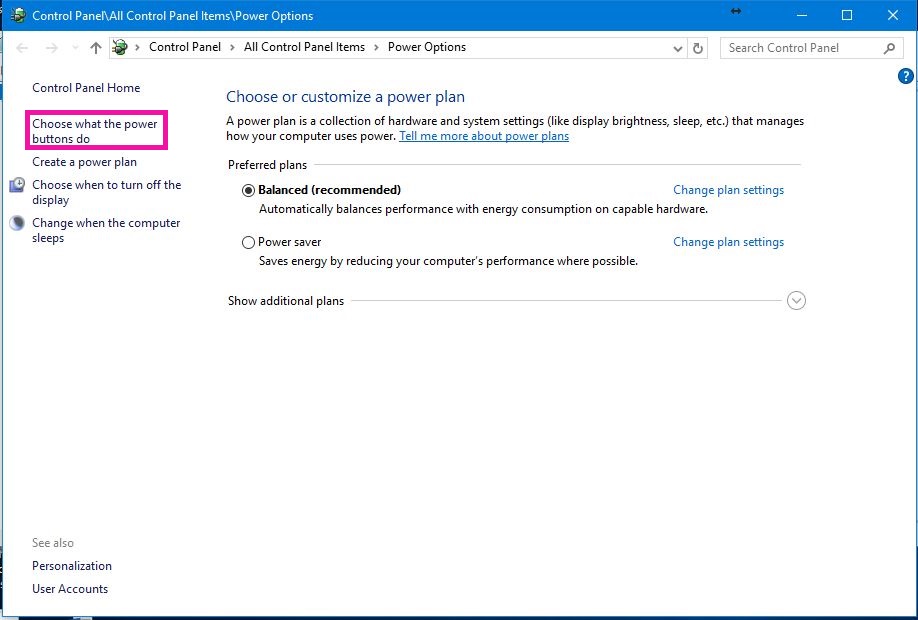The height and width of the screenshot is (620, 918).
Task: Click the Power Options icon in address bar
Action: 121,47
